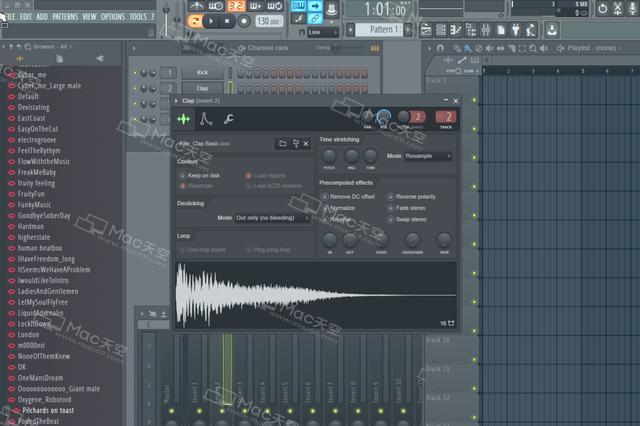Expand the Clap window menu arrow
The width and height of the screenshot is (640, 426).
point(176,101)
